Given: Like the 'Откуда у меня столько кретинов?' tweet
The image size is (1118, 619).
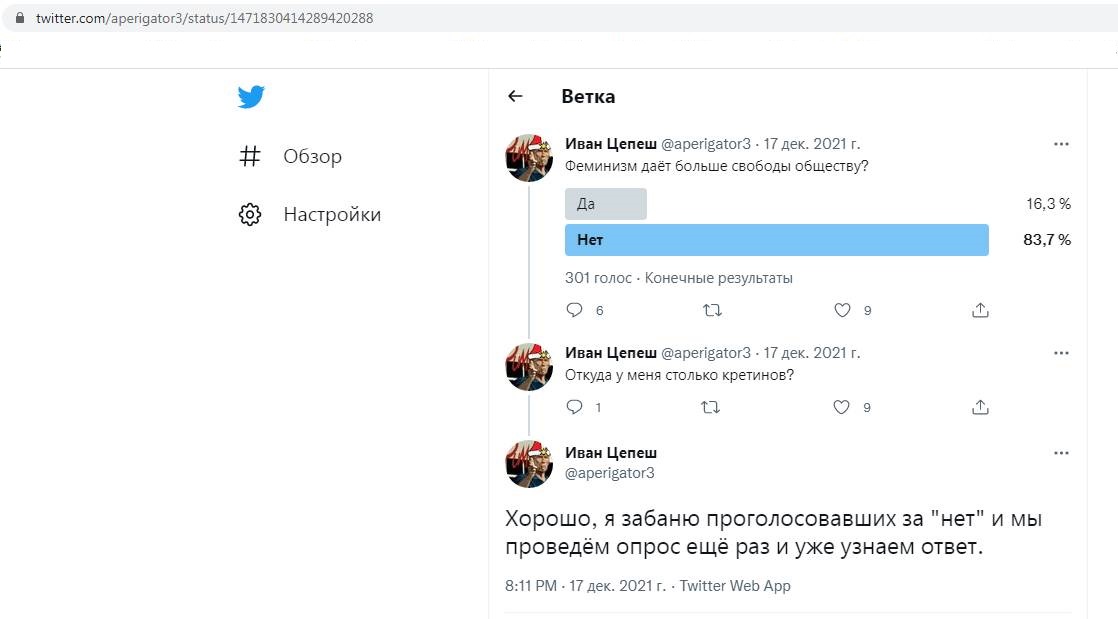Looking at the screenshot, I should click(x=841, y=407).
